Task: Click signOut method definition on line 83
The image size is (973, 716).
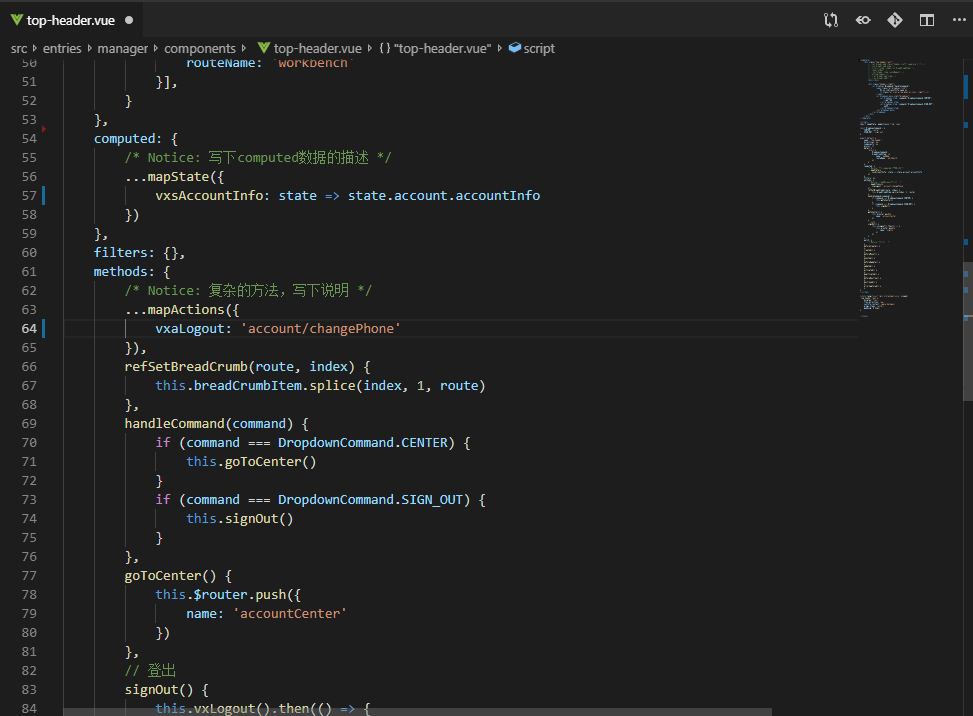Action: tap(151, 689)
